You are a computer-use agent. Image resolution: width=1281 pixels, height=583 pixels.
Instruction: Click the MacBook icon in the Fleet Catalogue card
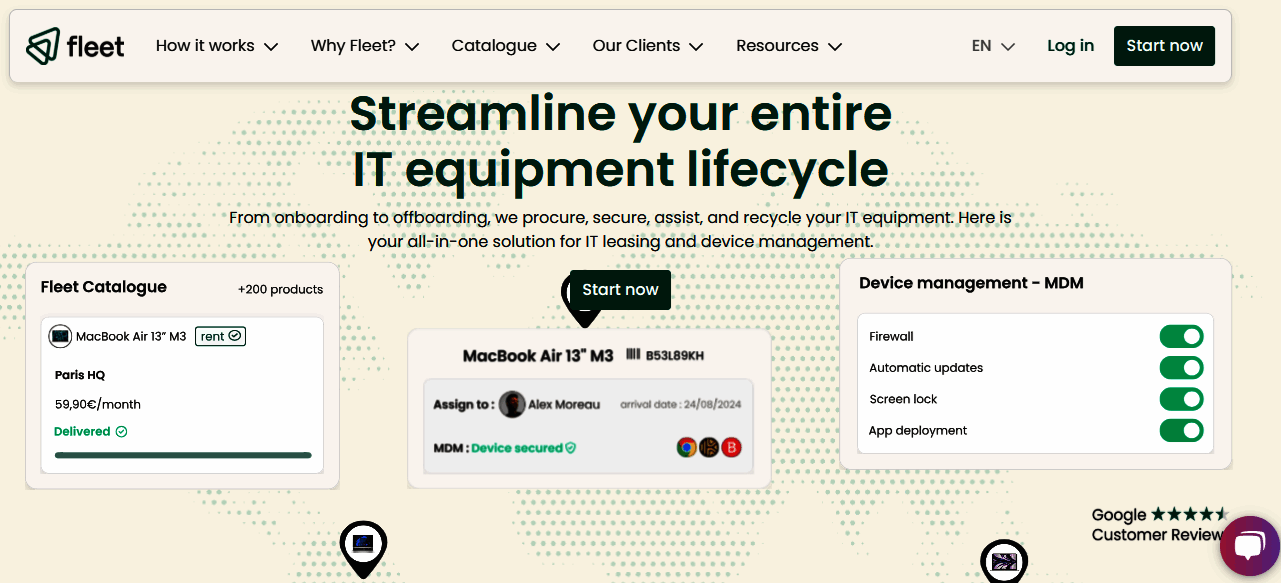pyautogui.click(x=60, y=335)
